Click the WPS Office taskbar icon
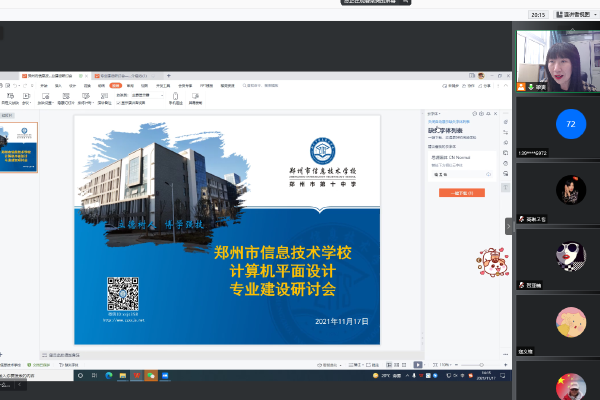The image size is (600, 400). pos(137,376)
